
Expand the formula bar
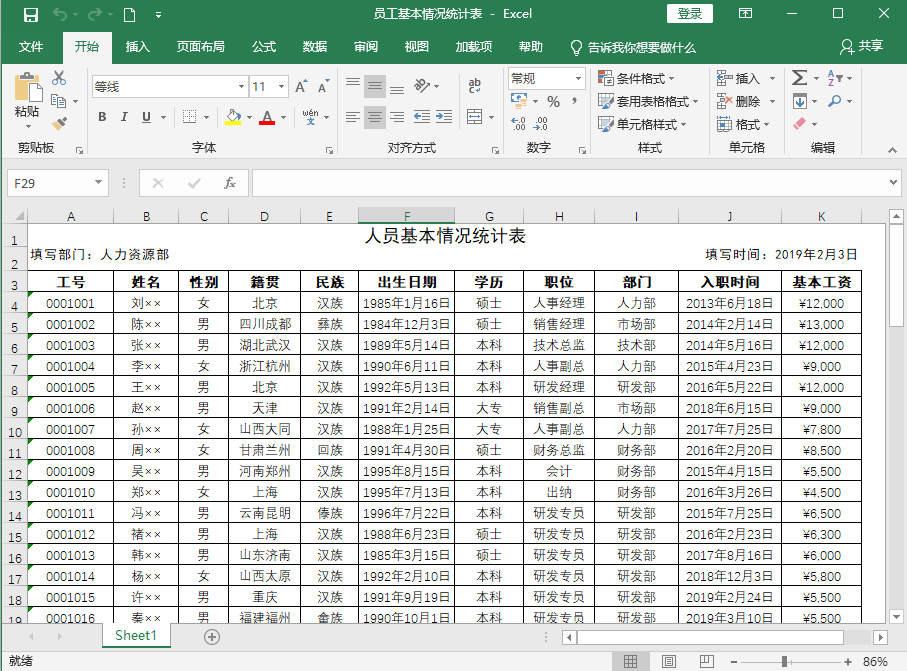894,183
